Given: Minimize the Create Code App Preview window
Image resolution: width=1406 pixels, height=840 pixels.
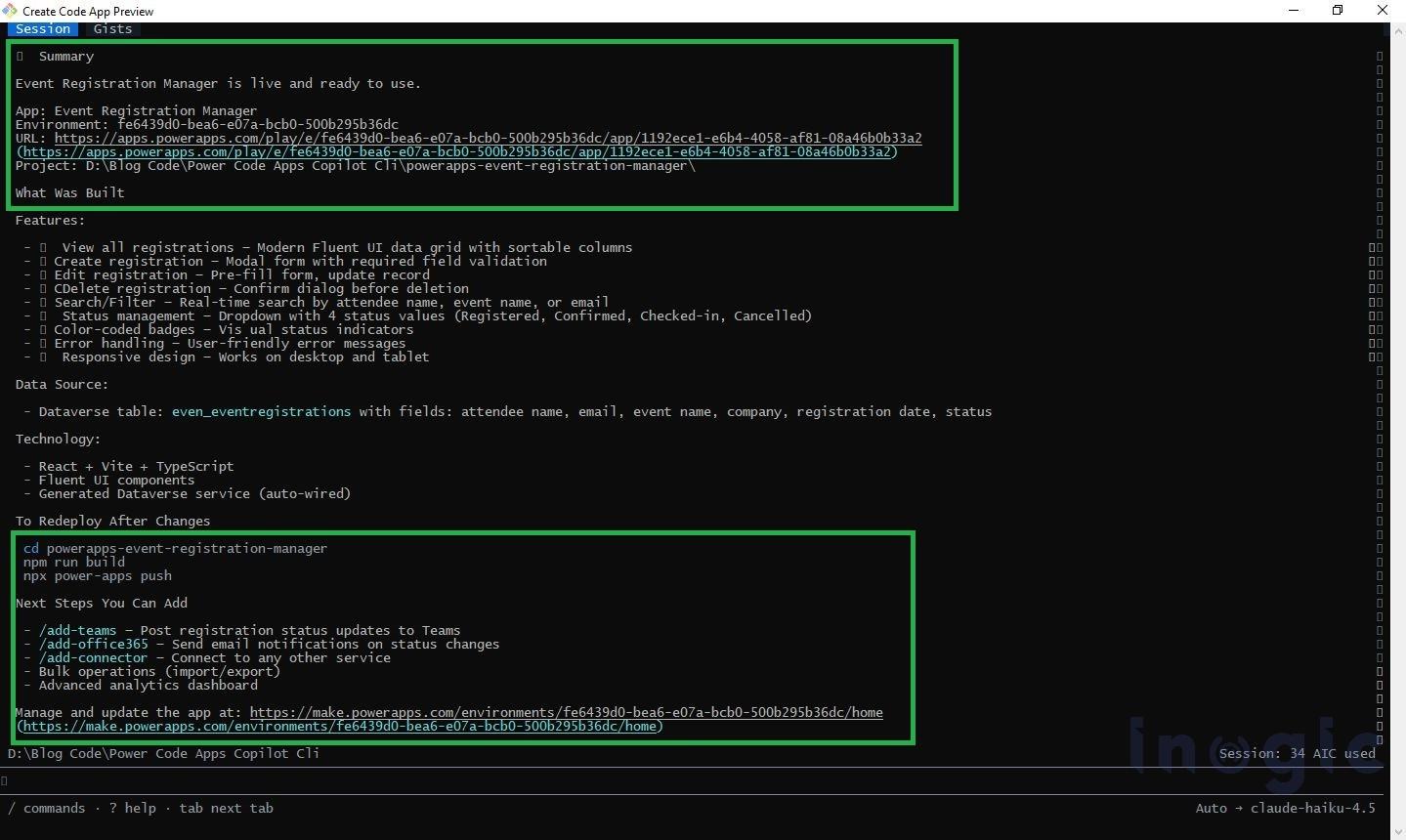Looking at the screenshot, I should (x=1294, y=11).
